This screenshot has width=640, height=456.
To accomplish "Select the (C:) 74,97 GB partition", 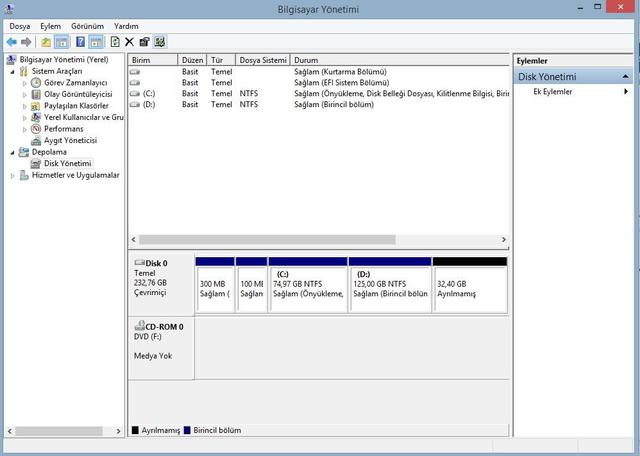I will coord(308,285).
